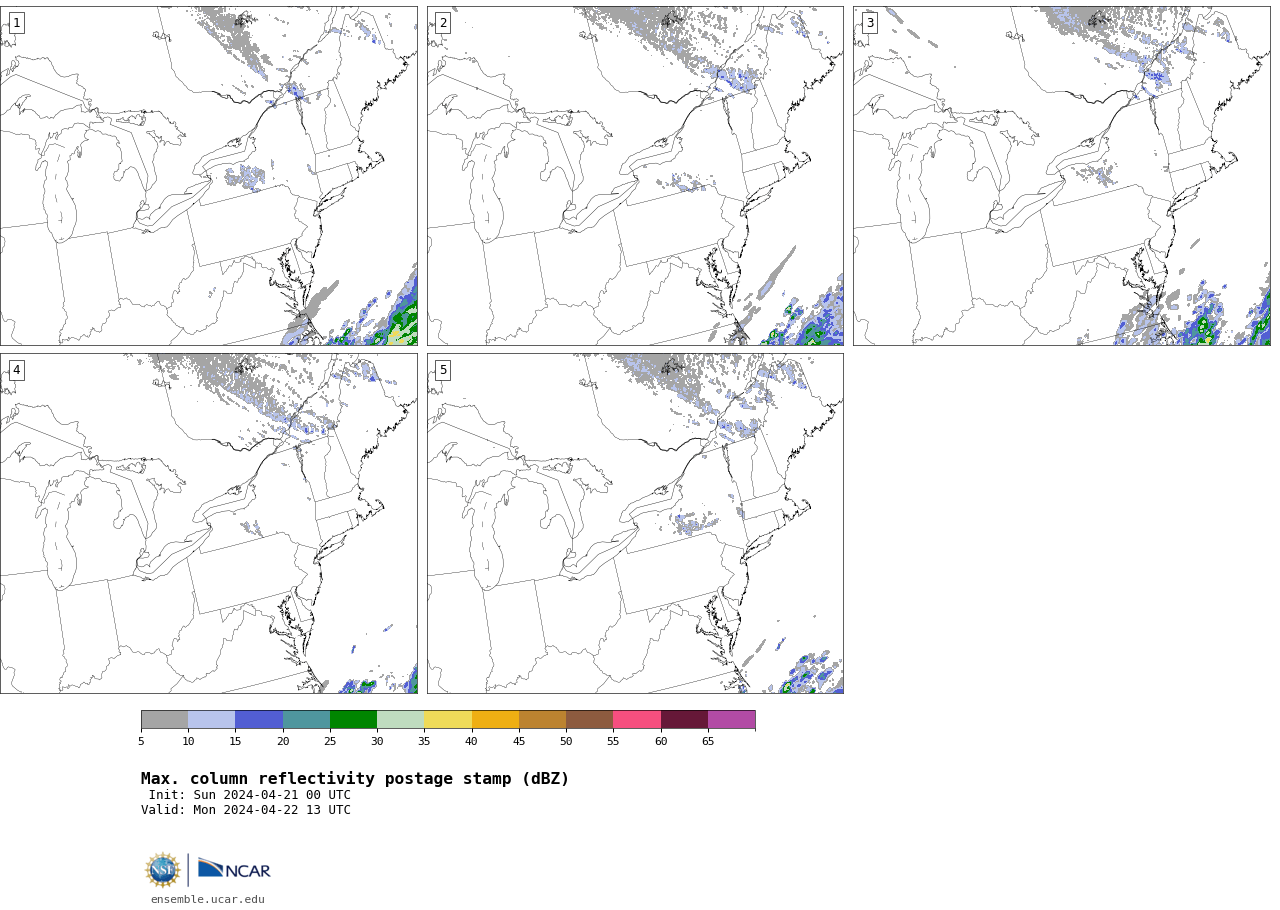This screenshot has height=910, width=1280.
Task: Click the Max. column reflectivity title
Action: (355, 779)
